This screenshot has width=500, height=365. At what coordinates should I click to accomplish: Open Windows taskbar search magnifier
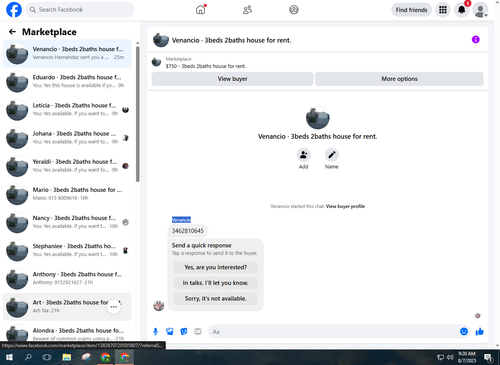(28, 357)
